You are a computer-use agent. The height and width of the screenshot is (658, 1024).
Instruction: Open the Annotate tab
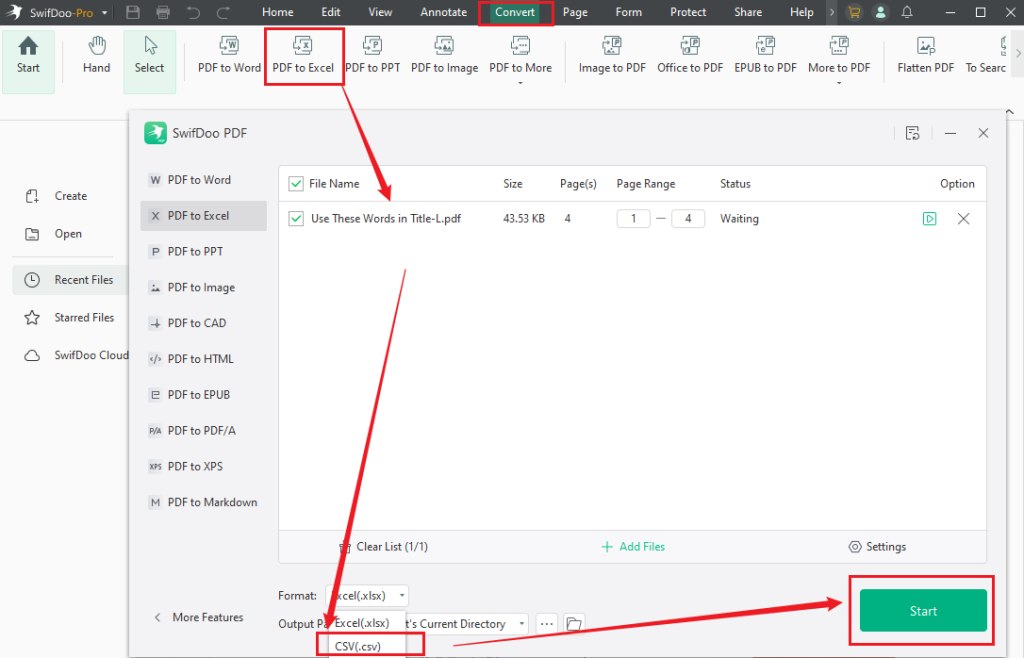pos(443,12)
